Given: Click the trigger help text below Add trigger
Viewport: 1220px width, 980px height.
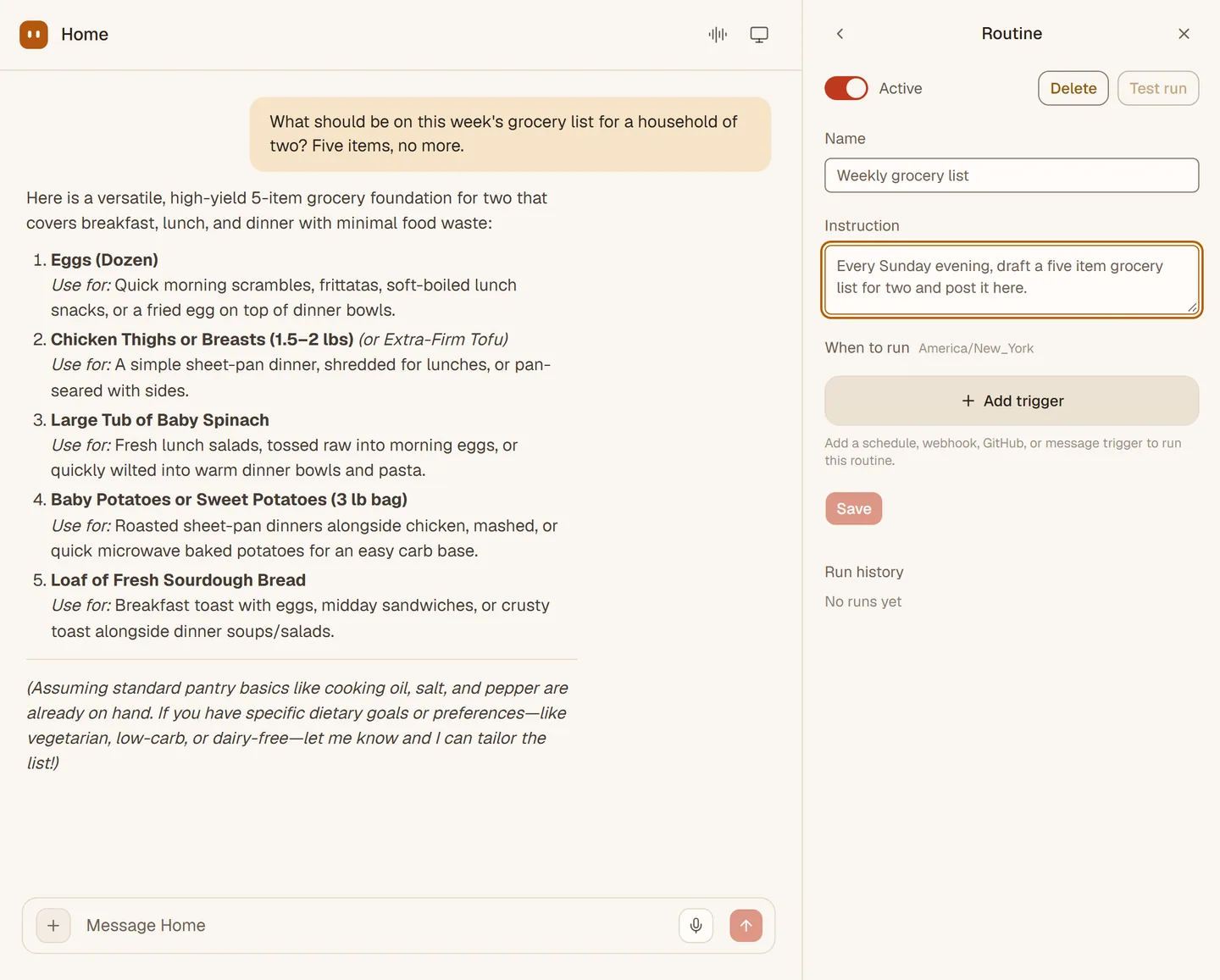Looking at the screenshot, I should tap(1003, 451).
